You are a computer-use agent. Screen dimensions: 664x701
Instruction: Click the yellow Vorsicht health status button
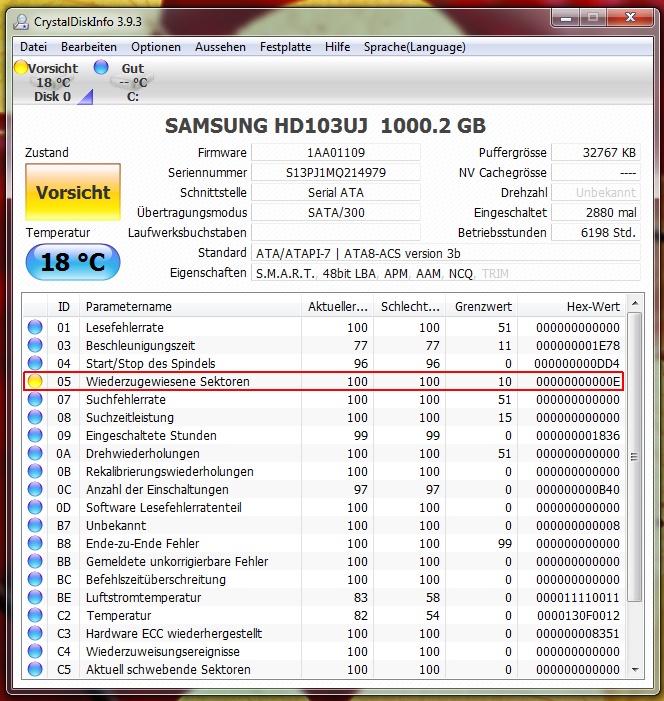pos(73,192)
